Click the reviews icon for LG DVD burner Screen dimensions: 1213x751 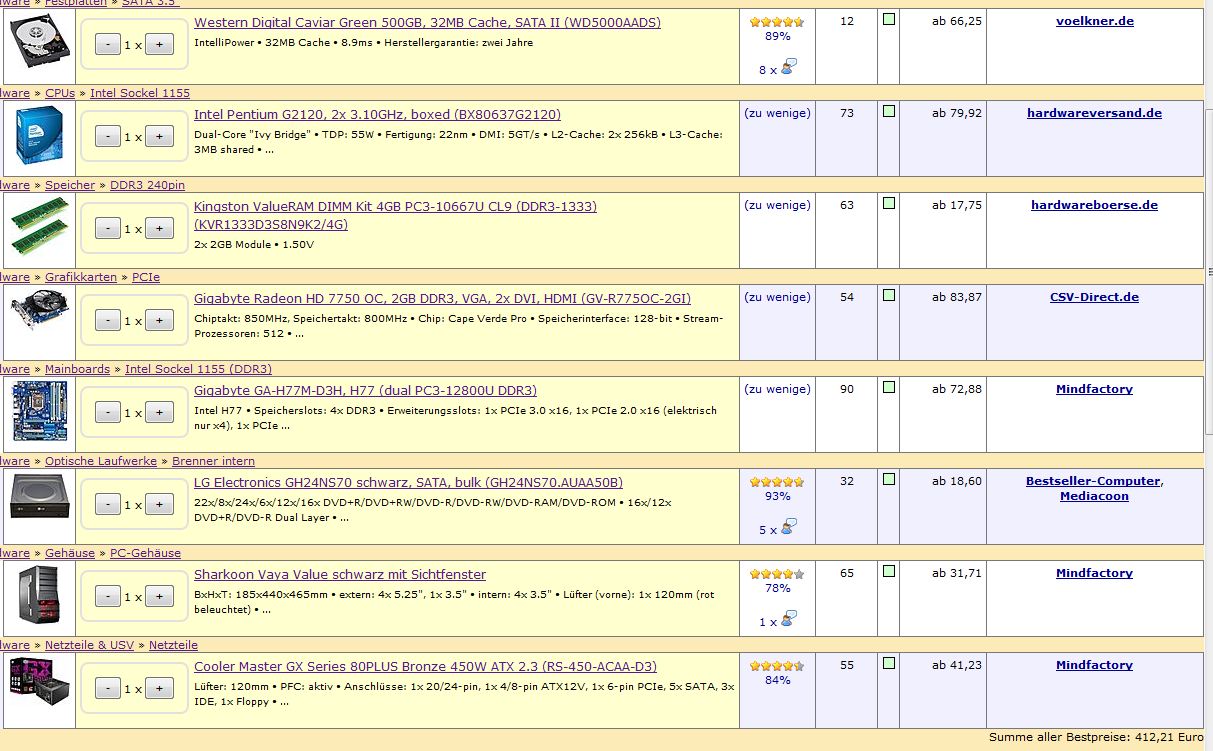pyautogui.click(x=789, y=528)
